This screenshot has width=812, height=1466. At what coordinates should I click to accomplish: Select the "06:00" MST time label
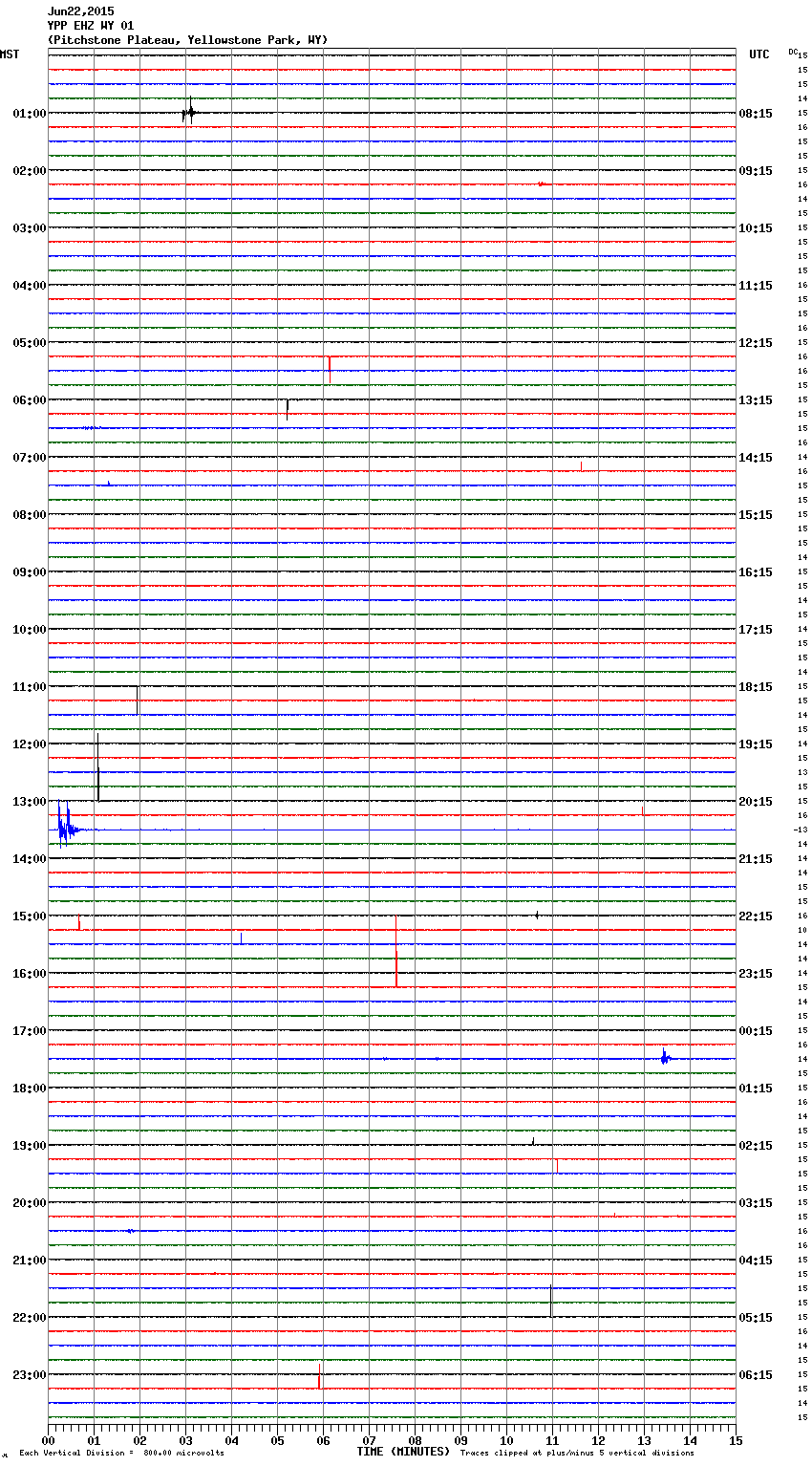click(x=30, y=400)
